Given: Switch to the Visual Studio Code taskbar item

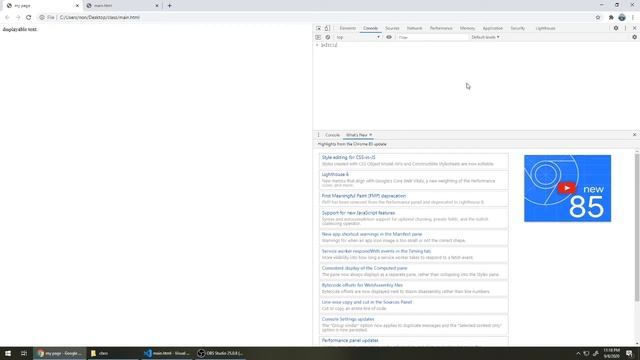Looking at the screenshot, I should point(167,353).
